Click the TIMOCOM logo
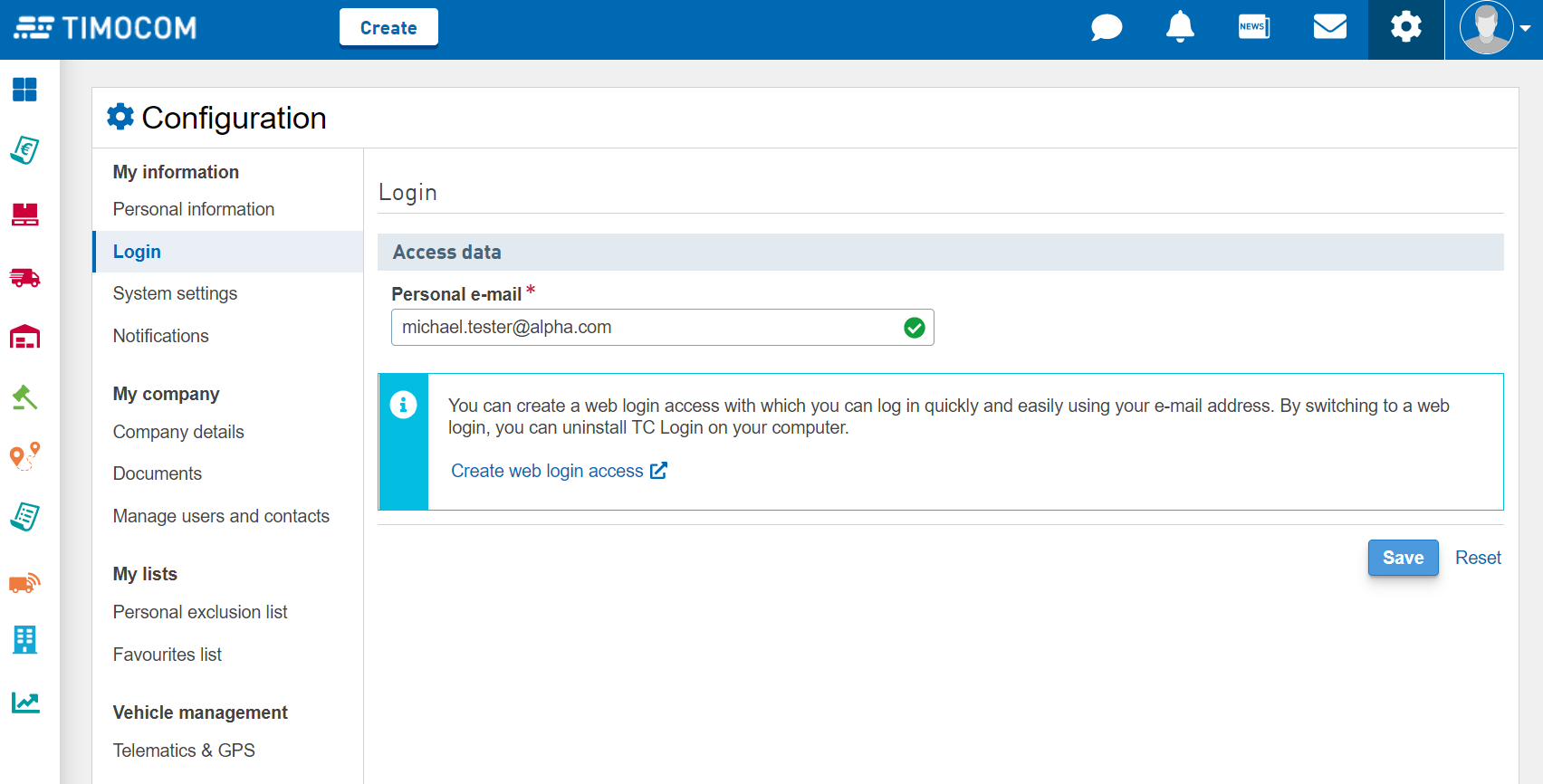Viewport: 1543px width, 784px height. point(105,28)
